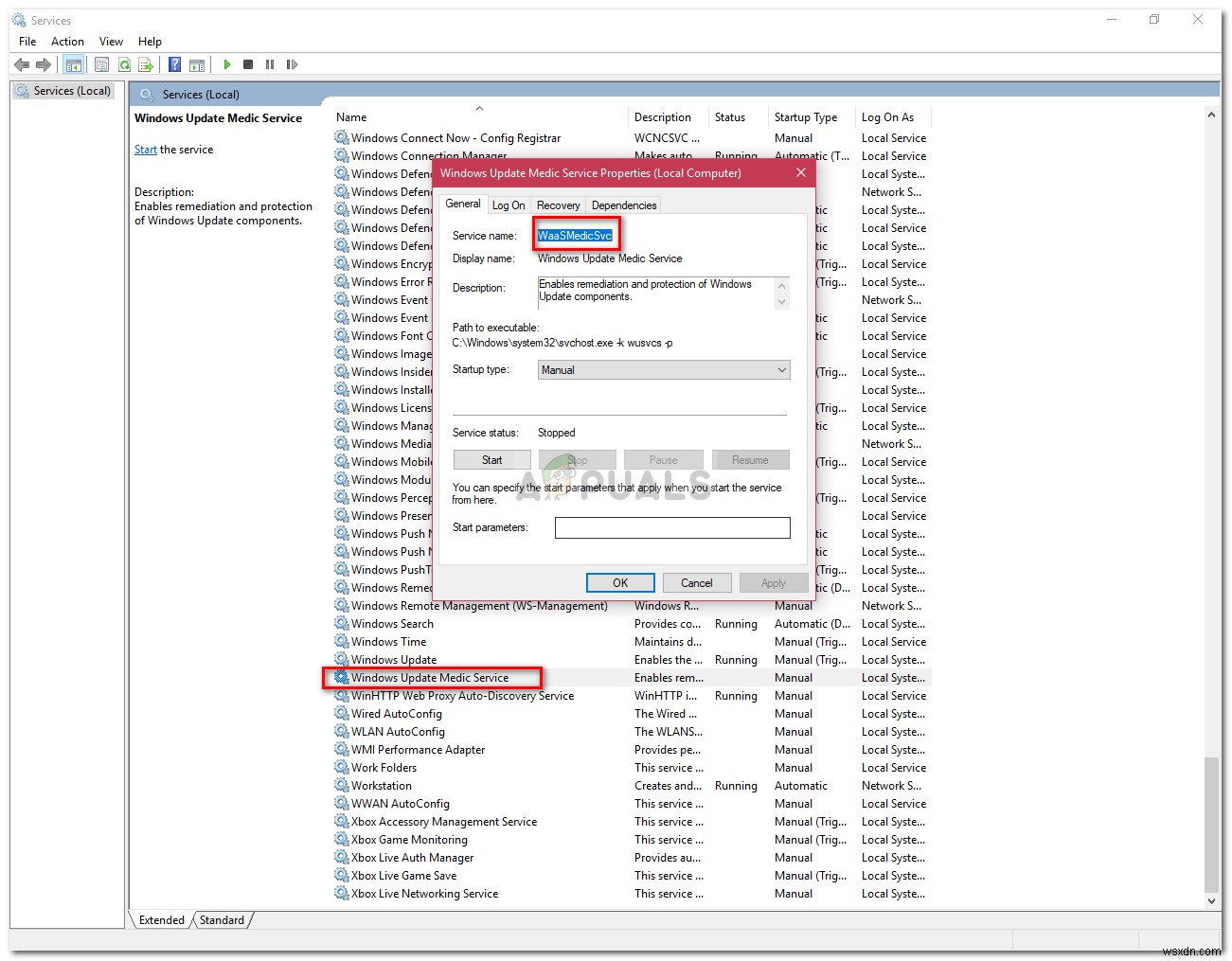Toggle the Show/Hide Action Pane toolbar icon
The height and width of the screenshot is (961, 1232).
(x=197, y=64)
